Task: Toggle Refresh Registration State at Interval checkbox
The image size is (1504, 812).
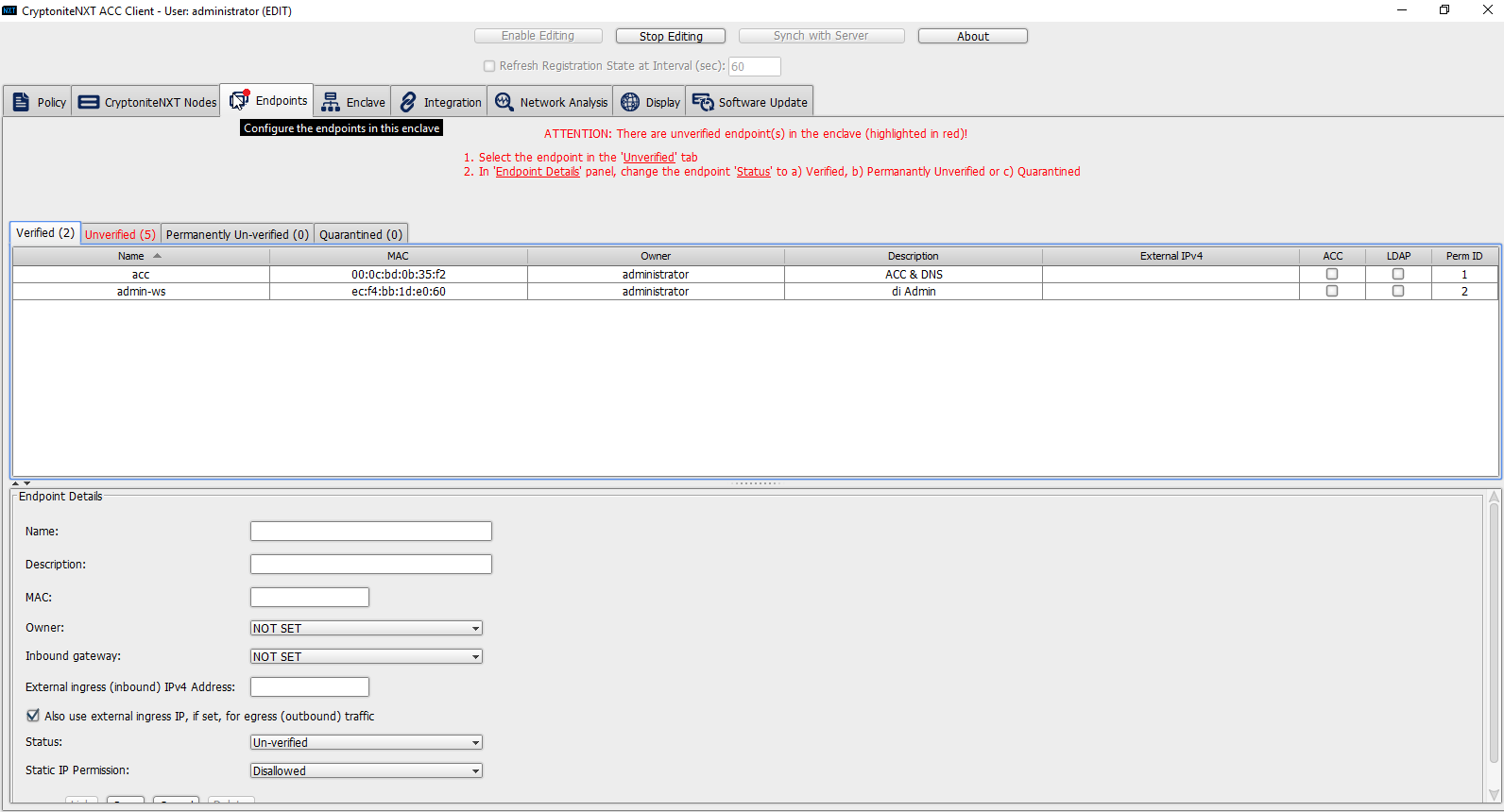Action: click(489, 66)
